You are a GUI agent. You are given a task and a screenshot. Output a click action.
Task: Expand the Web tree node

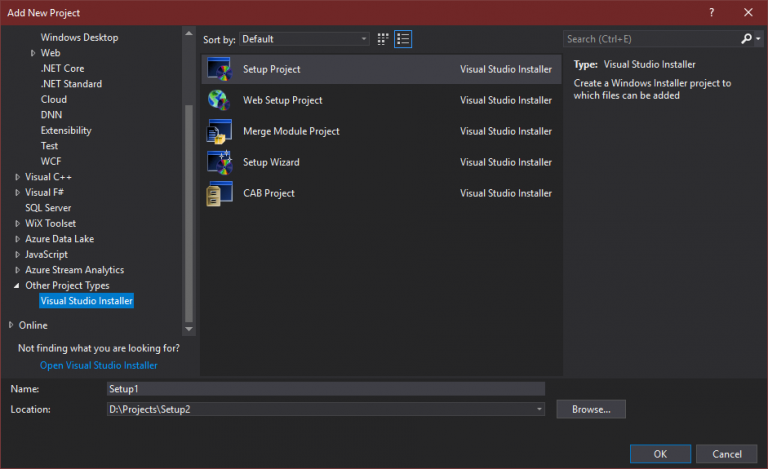click(x=33, y=53)
